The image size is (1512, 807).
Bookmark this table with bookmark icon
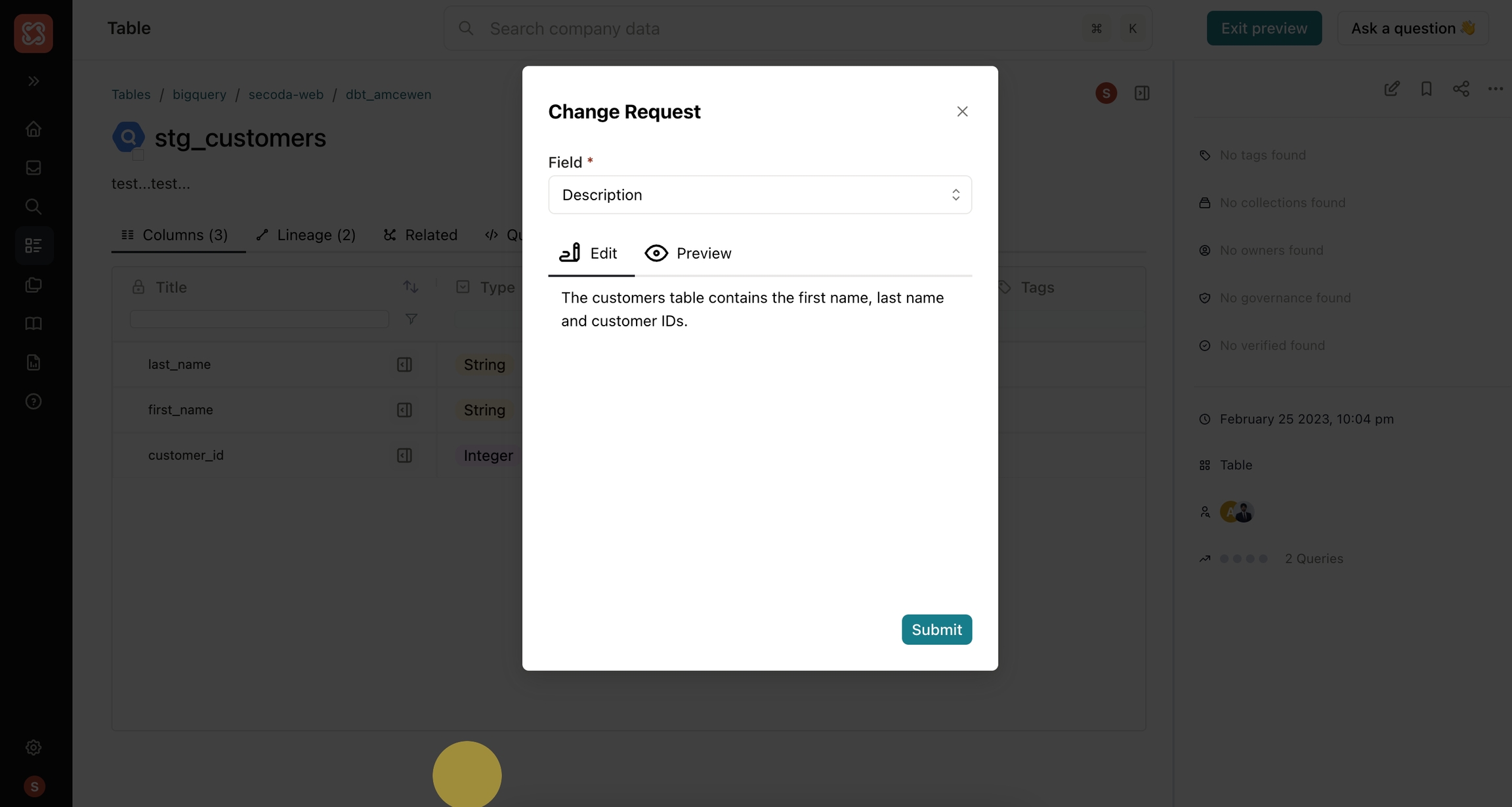1426,89
